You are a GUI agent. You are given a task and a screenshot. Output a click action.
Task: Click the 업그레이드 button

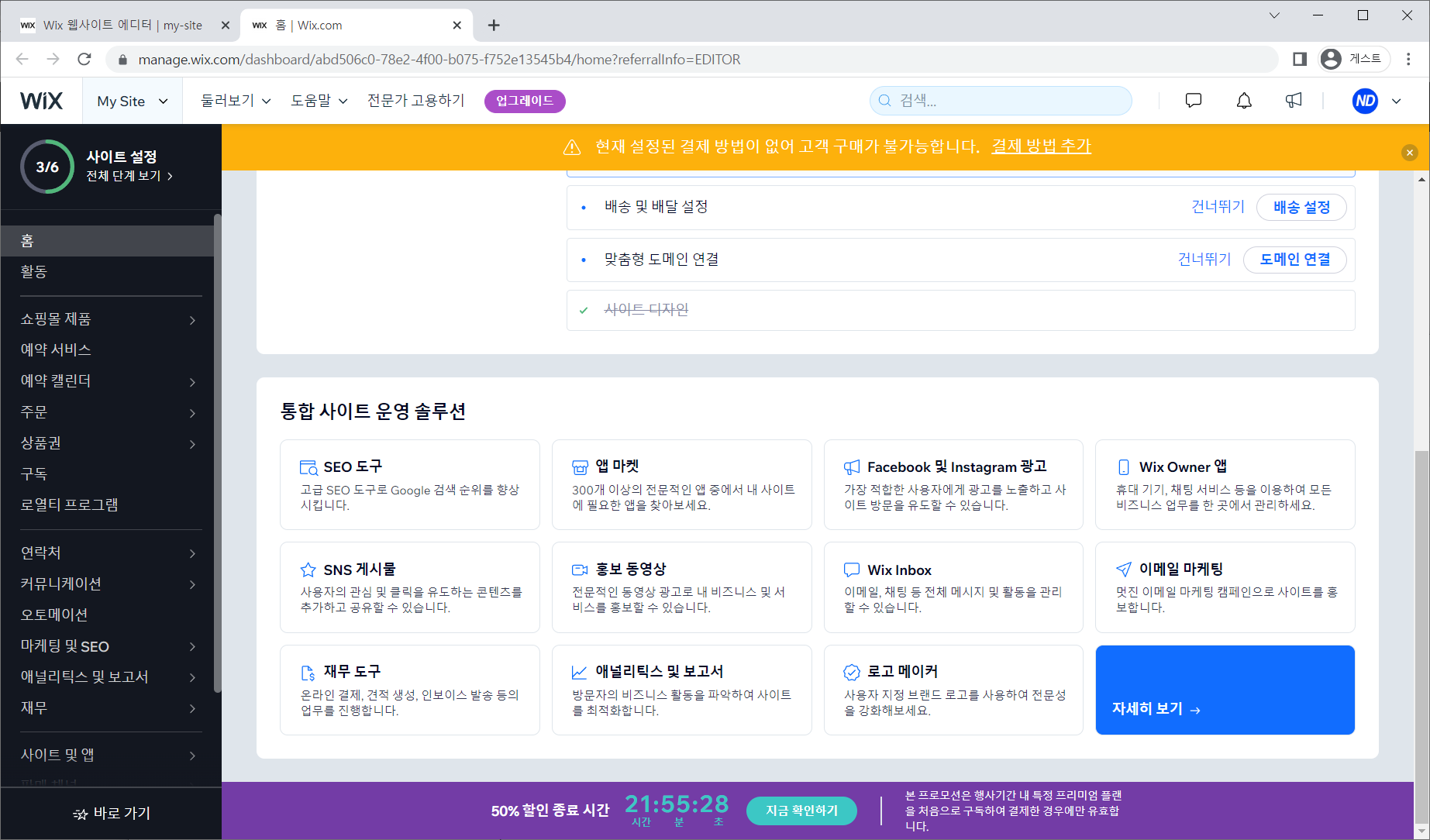(525, 101)
